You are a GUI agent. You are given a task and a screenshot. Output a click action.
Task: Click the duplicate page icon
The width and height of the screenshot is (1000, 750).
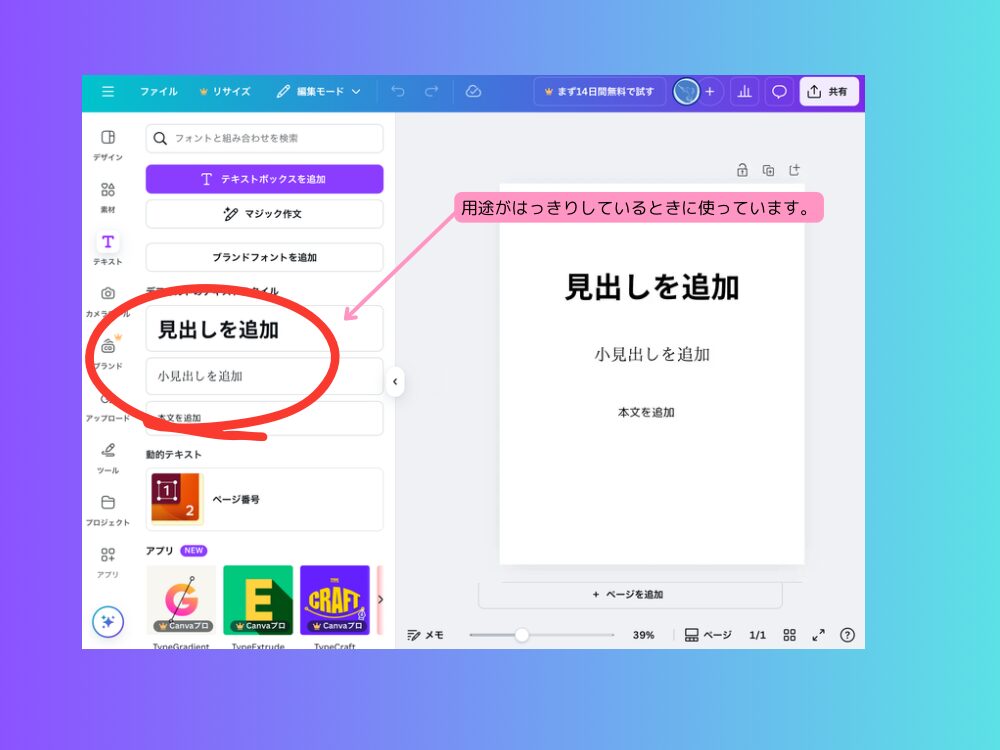768,170
